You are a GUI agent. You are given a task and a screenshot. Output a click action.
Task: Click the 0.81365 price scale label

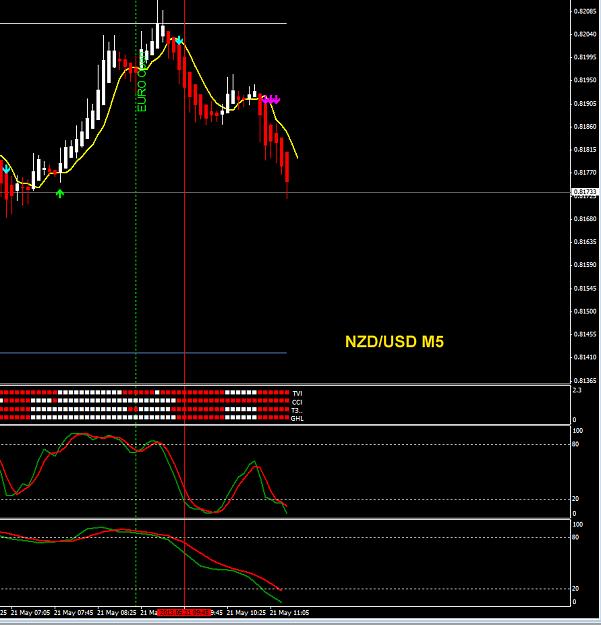pos(585,381)
